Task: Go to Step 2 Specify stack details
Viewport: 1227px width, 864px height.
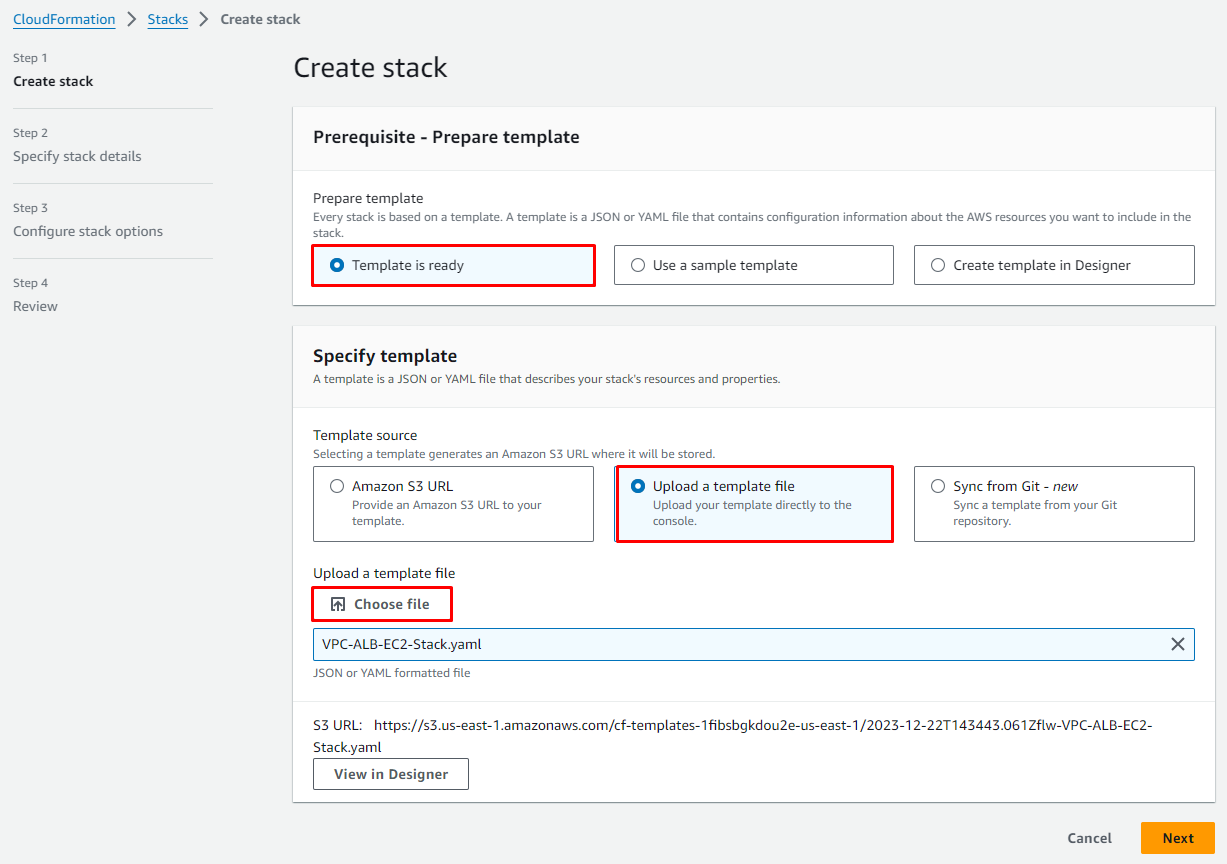Action: (x=77, y=156)
